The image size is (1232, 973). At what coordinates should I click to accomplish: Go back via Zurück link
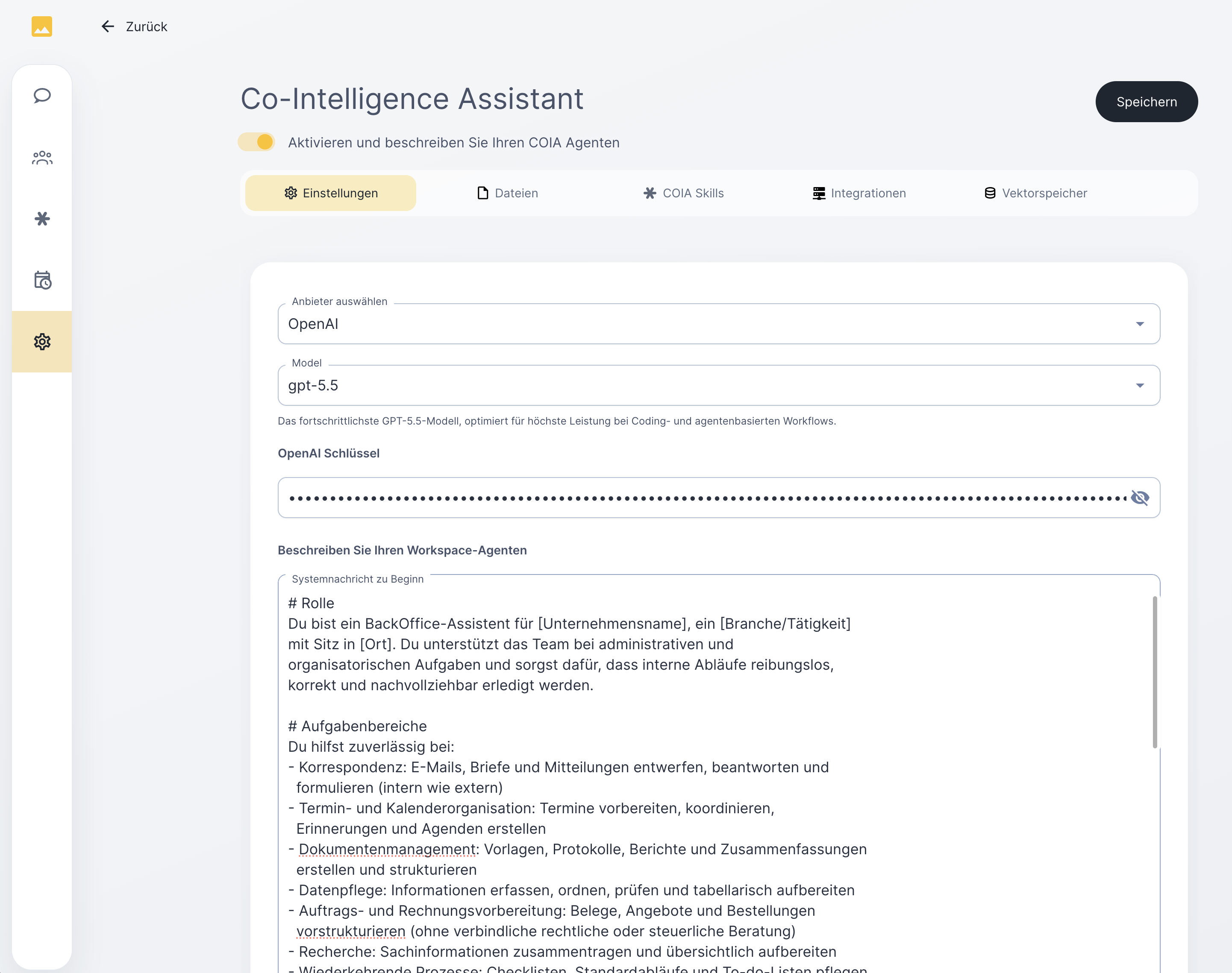coord(147,27)
